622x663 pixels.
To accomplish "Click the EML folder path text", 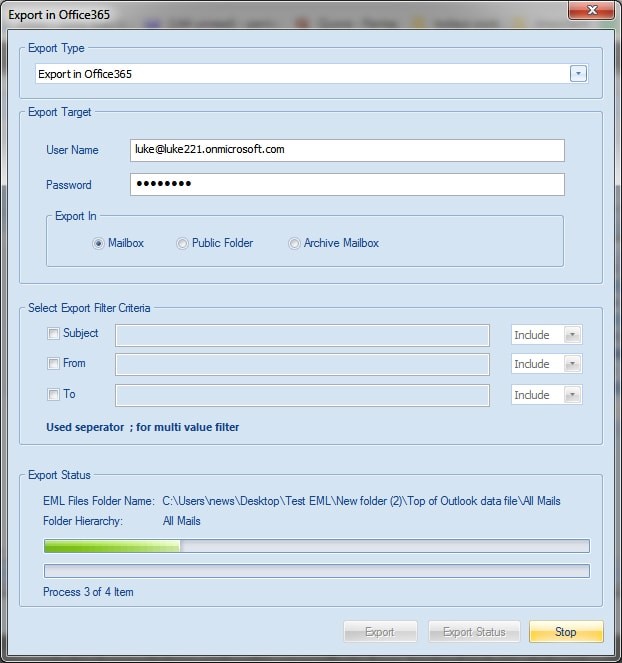I will click(x=361, y=501).
